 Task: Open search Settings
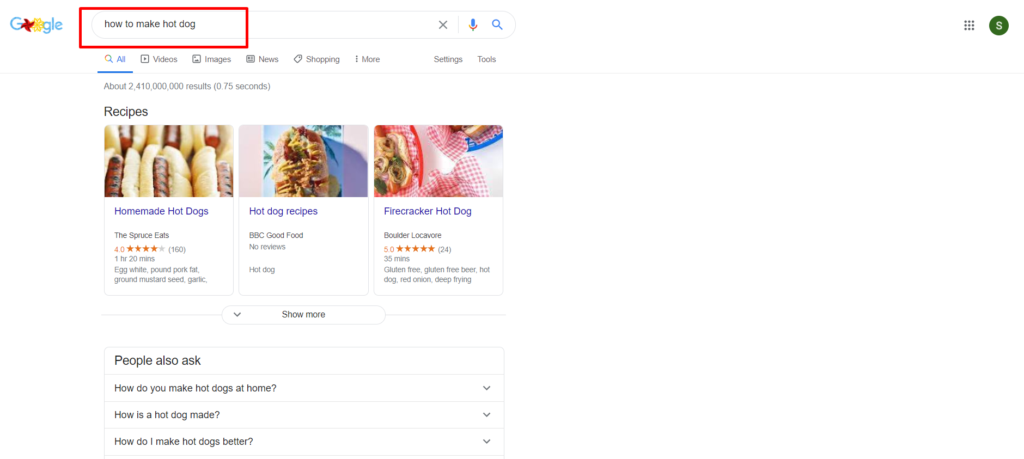click(448, 59)
